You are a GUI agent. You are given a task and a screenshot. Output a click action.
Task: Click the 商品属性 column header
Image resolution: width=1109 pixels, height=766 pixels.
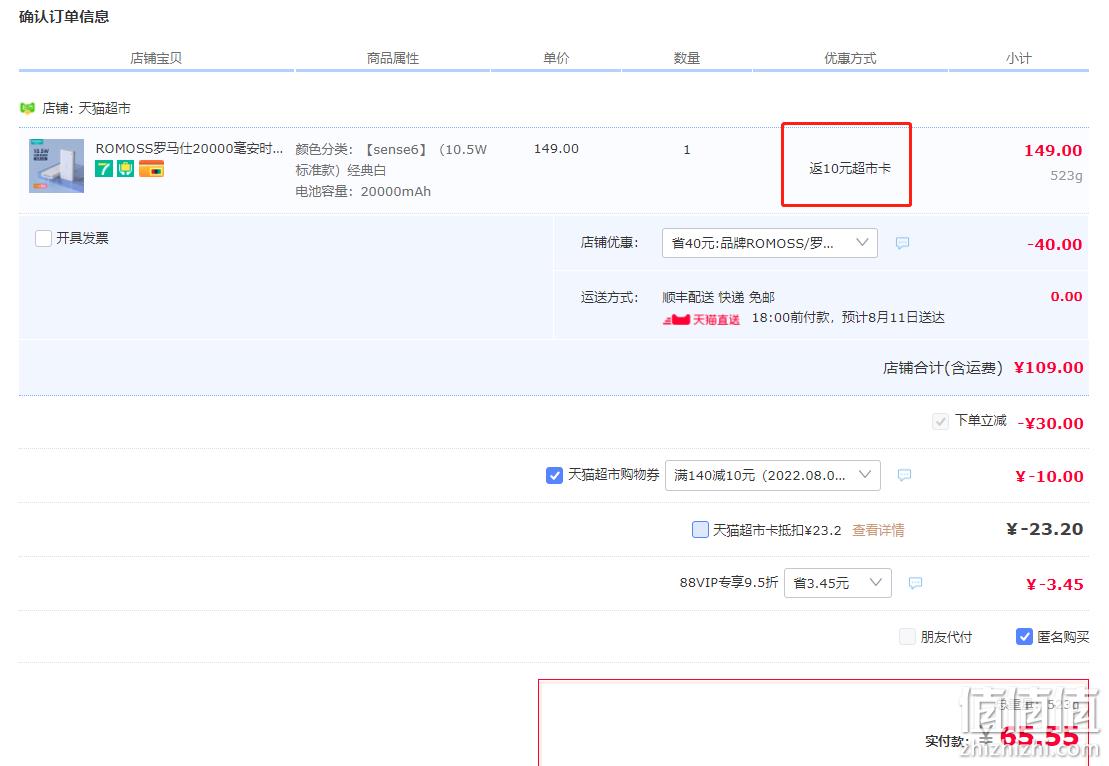point(393,58)
